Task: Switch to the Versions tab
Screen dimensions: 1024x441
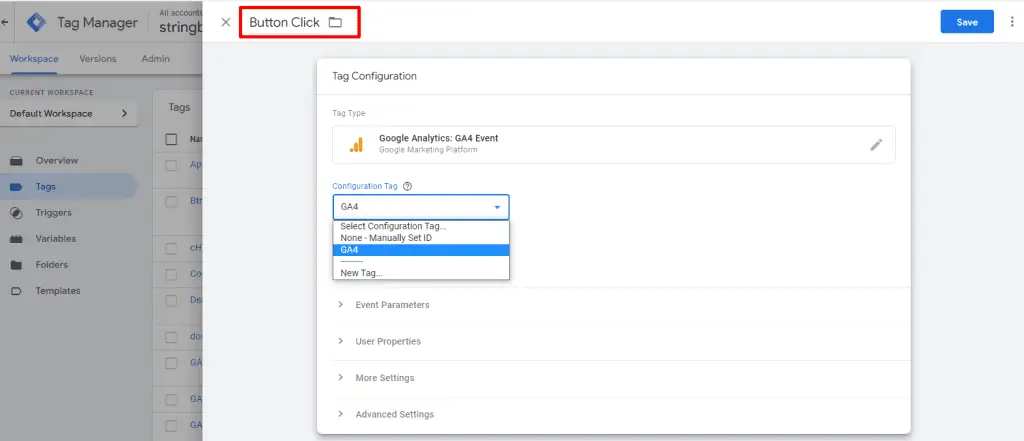Action: point(98,59)
